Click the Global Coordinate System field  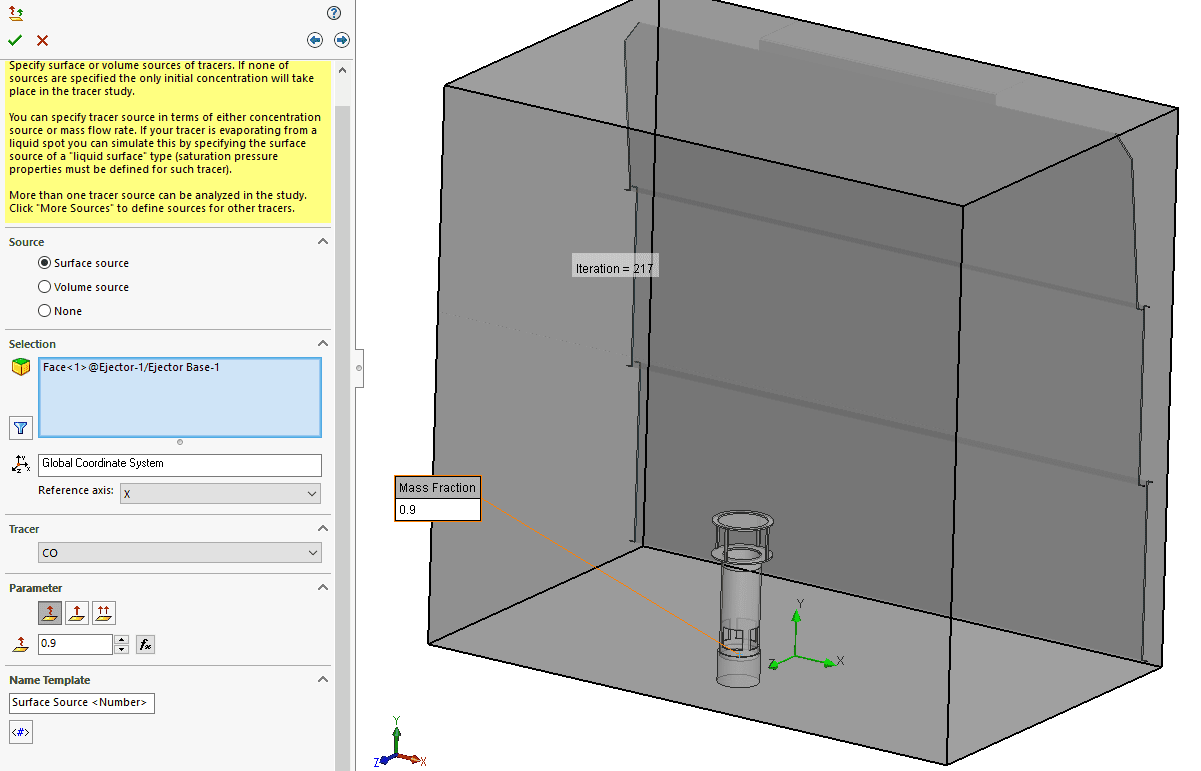[x=180, y=464]
